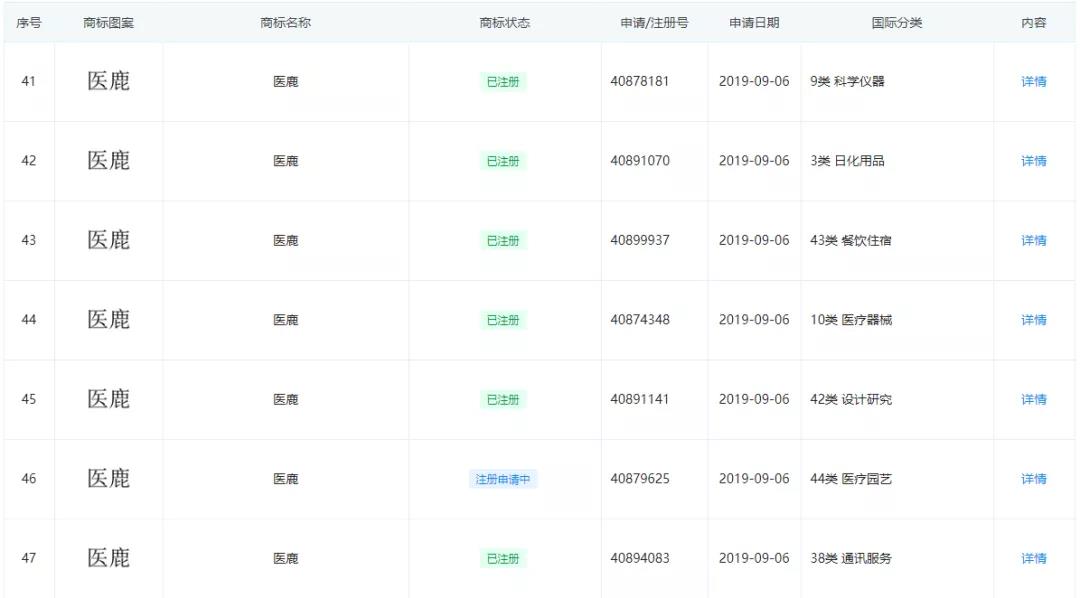
Task: Click 医鹿 trademark image in row 46
Action: 108,479
